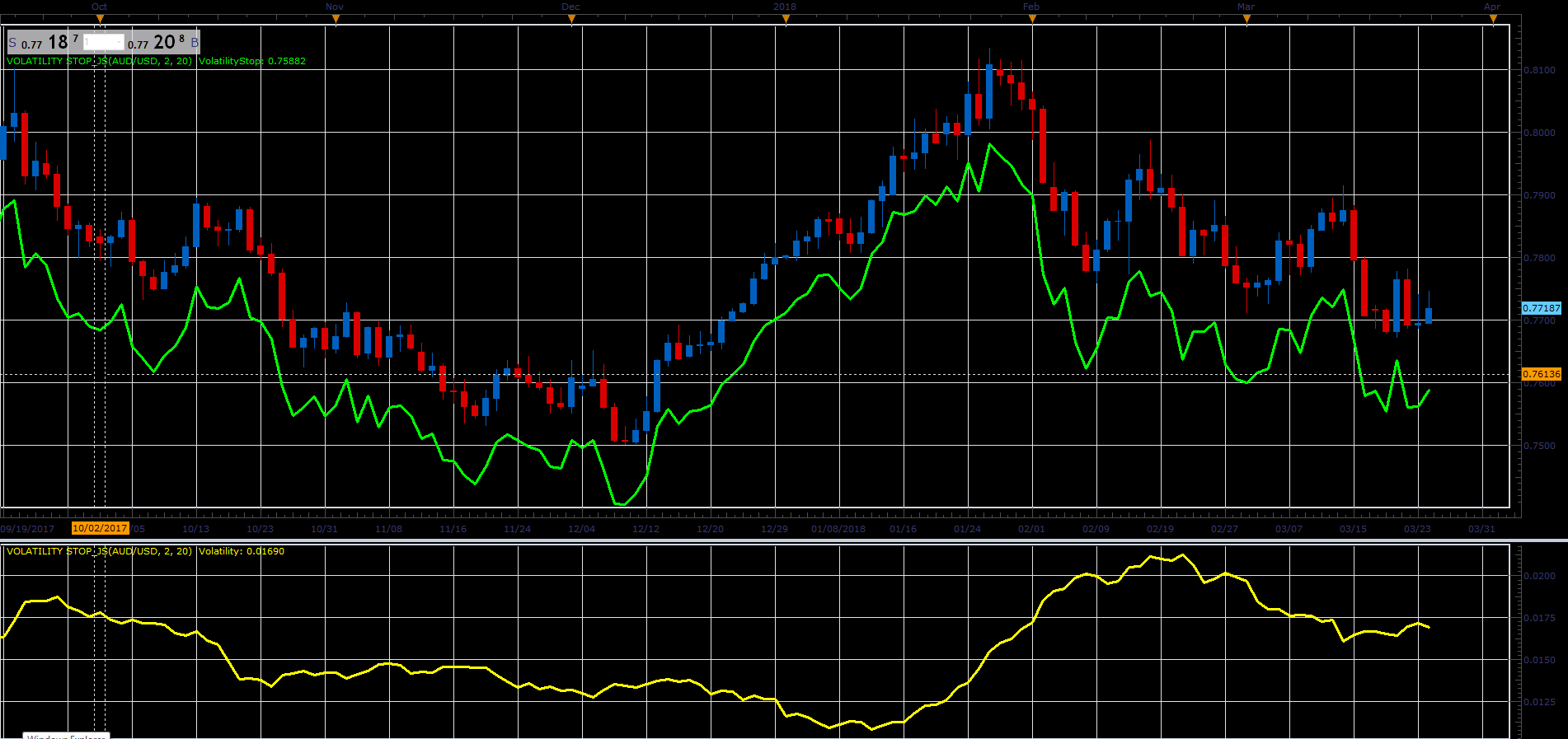Click the Volatility: 0.01690 value

point(242,551)
